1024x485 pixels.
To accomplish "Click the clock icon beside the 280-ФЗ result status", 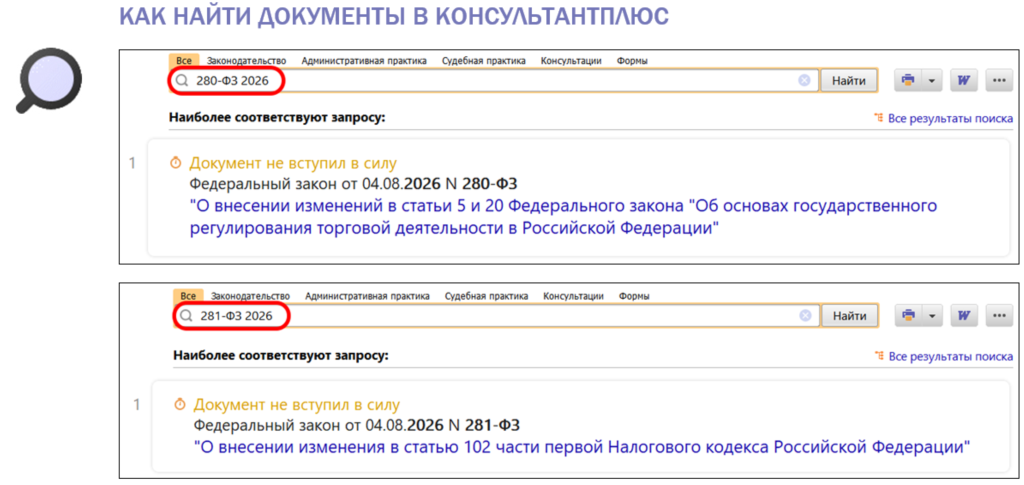I will [174, 163].
